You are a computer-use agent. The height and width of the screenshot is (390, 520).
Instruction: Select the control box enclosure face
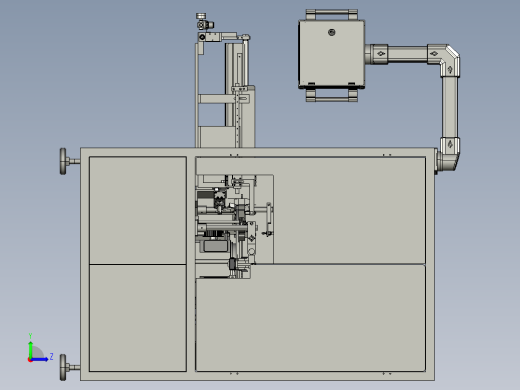(332, 53)
